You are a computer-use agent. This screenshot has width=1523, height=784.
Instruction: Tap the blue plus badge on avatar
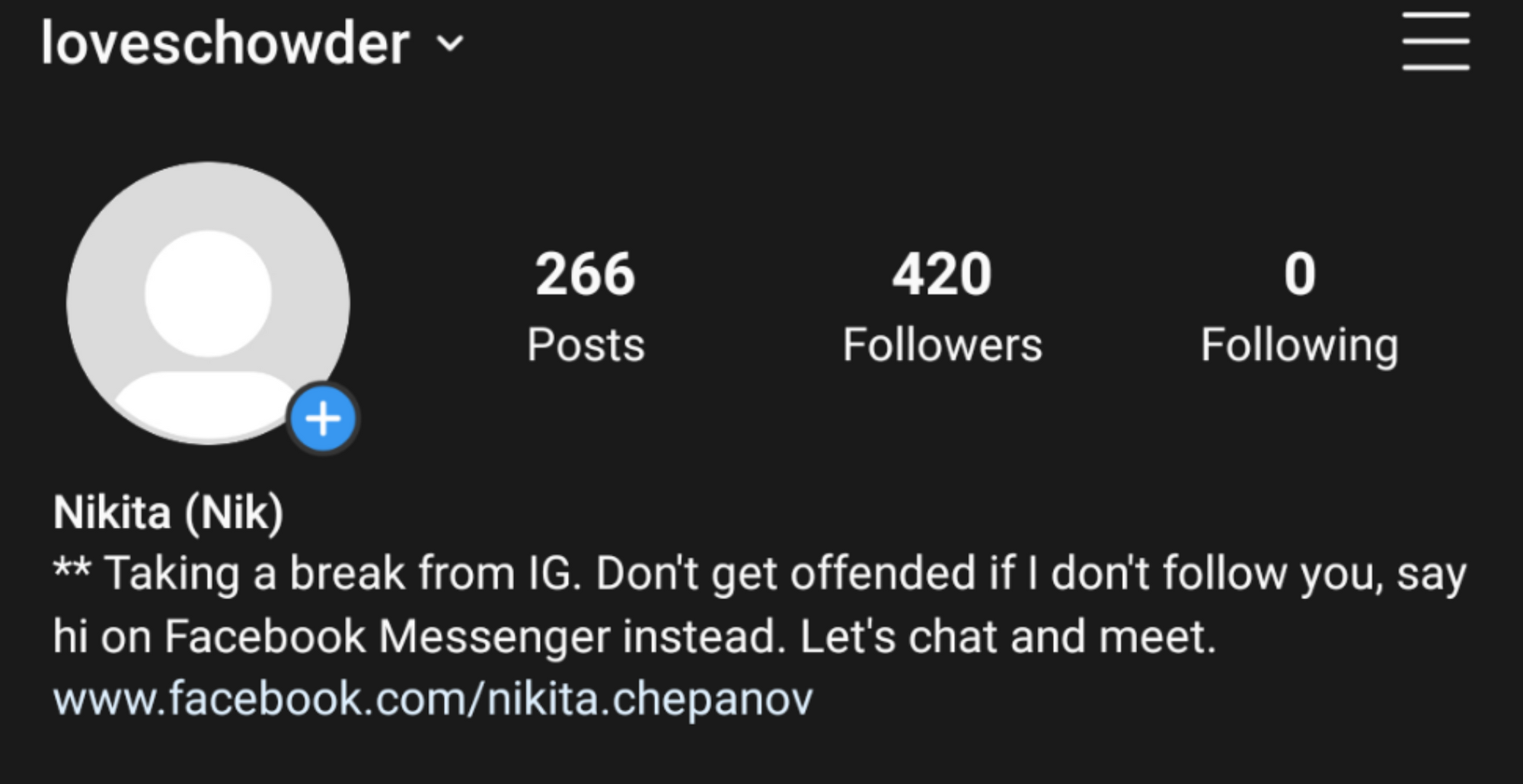[324, 419]
